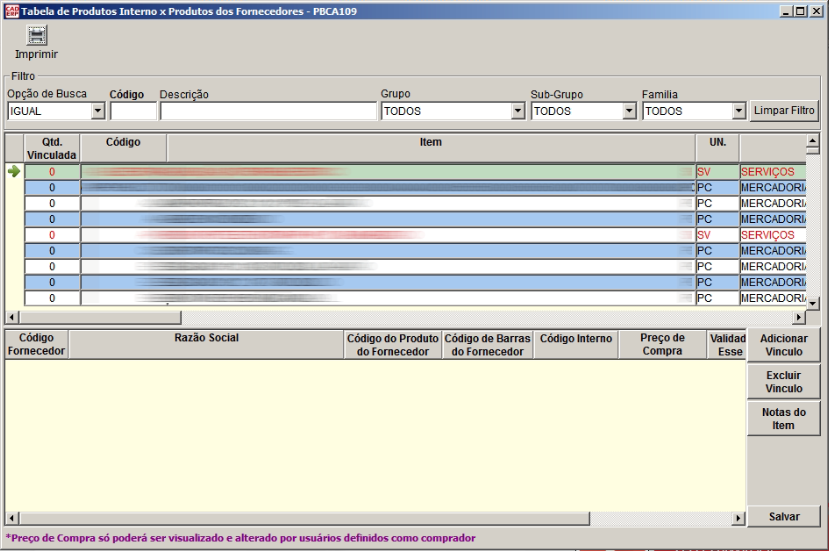Viewport: 829px width, 551px height.
Task: Click Adicionar Vinculo button
Action: tap(784, 345)
